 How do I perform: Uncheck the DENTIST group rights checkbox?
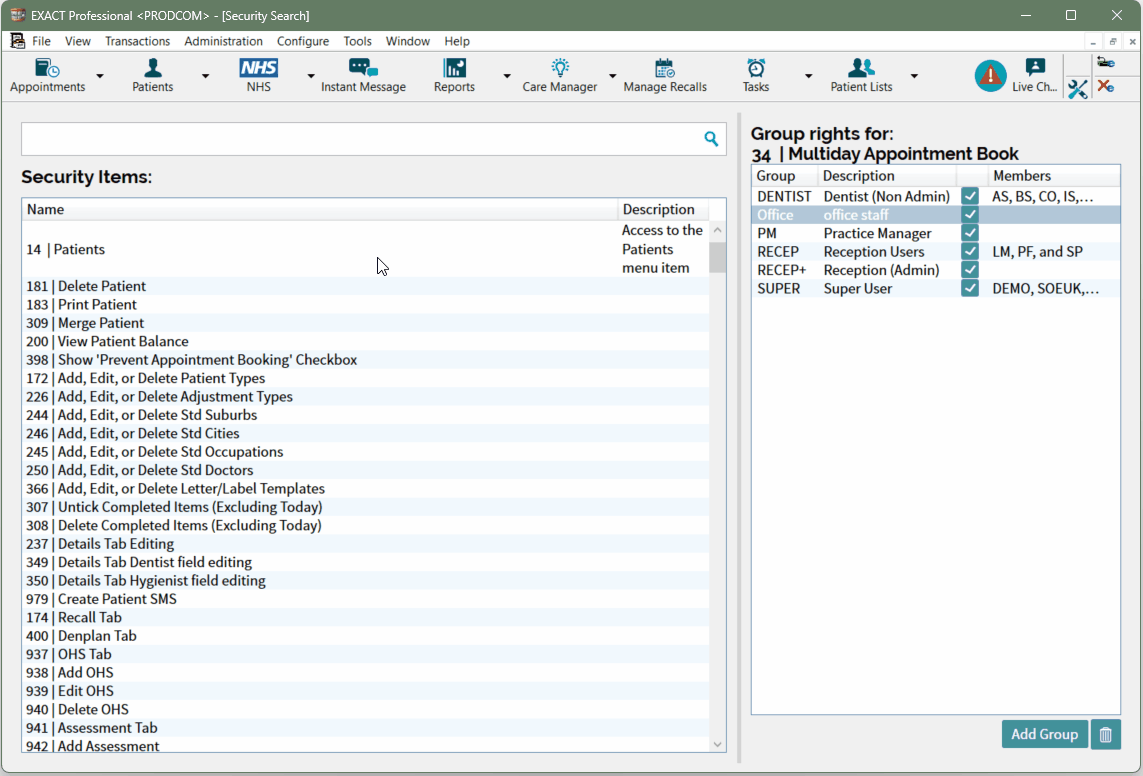point(970,196)
